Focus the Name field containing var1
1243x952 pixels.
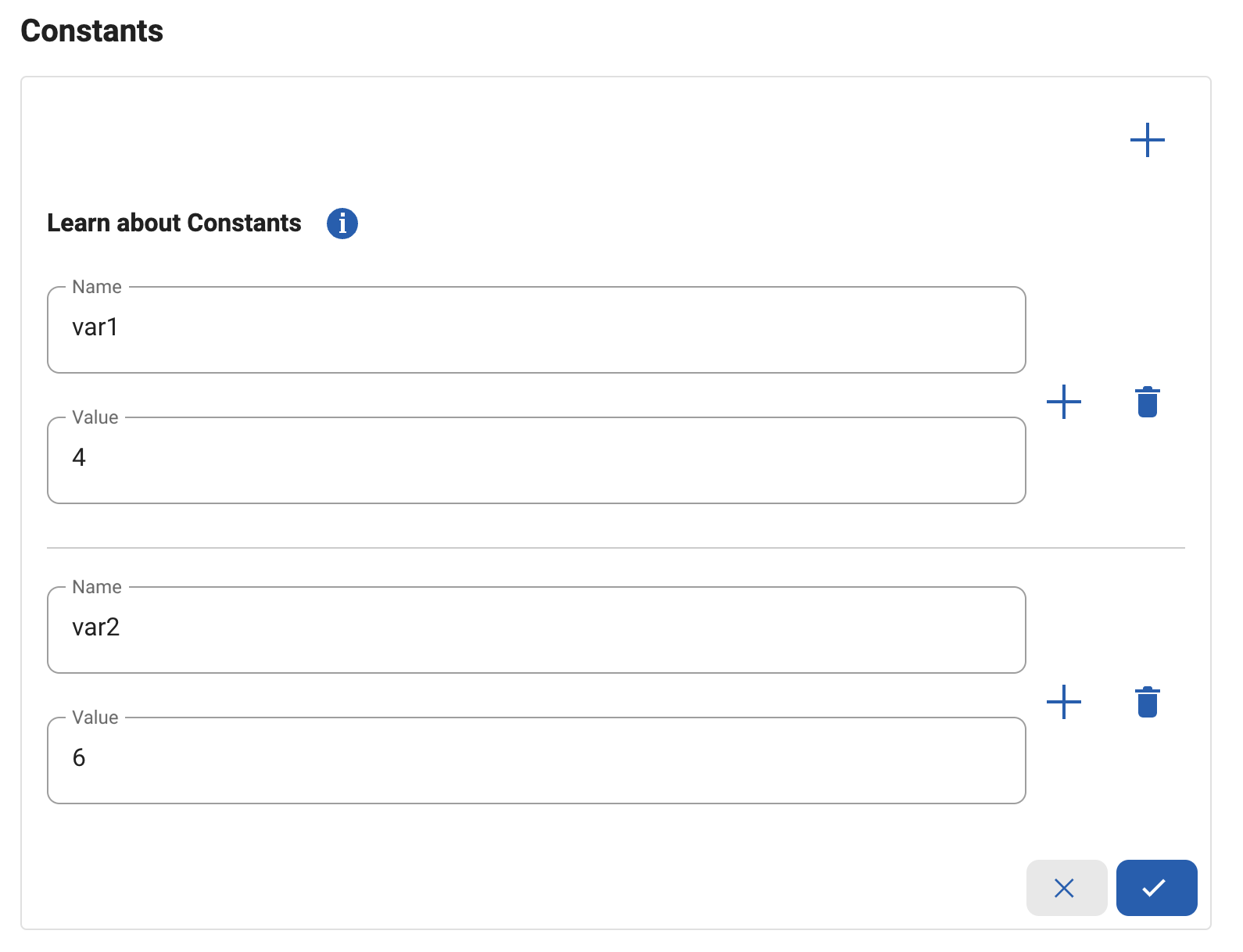point(536,330)
